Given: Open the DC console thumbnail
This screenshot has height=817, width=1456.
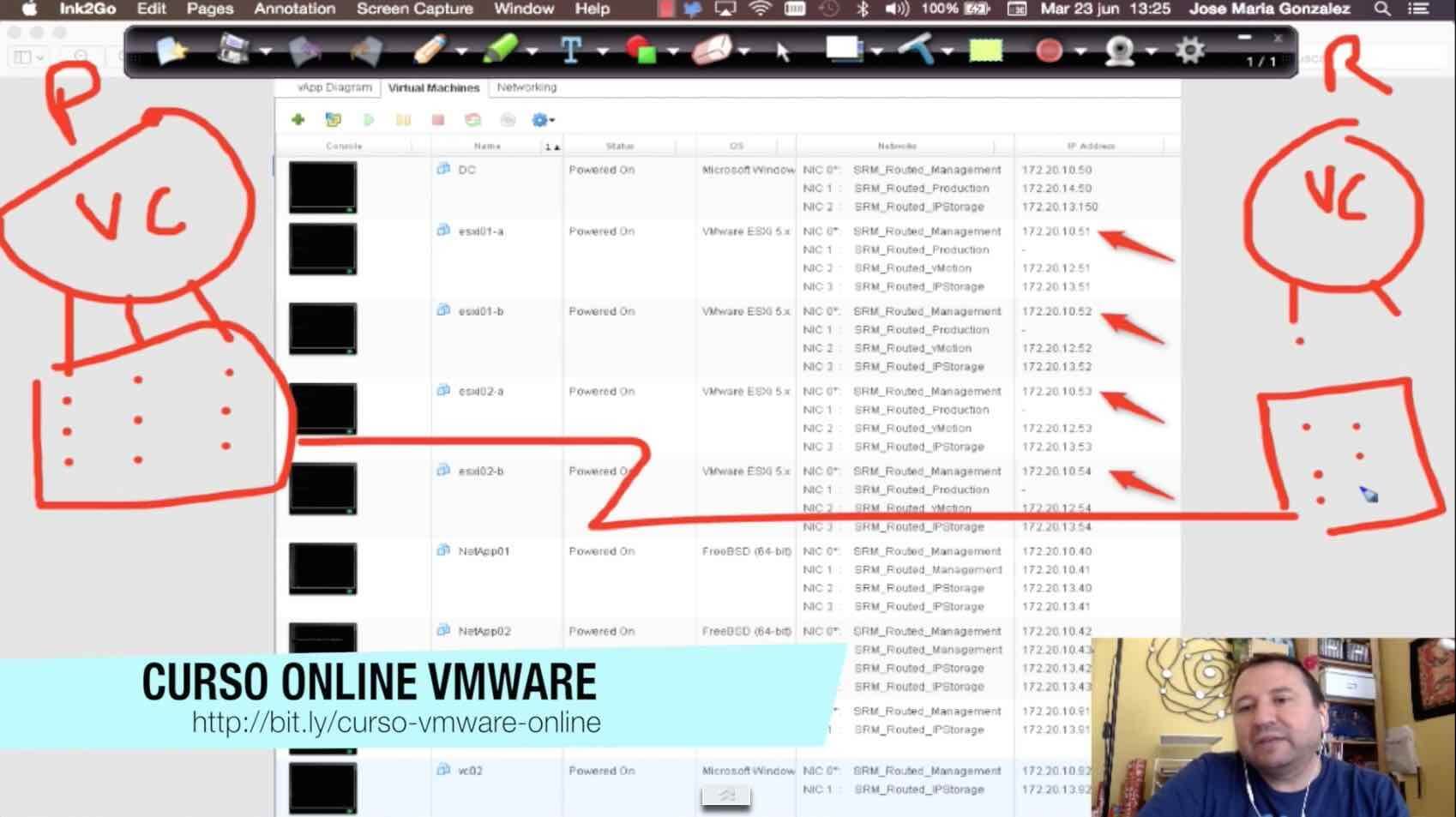Looking at the screenshot, I should click(322, 187).
